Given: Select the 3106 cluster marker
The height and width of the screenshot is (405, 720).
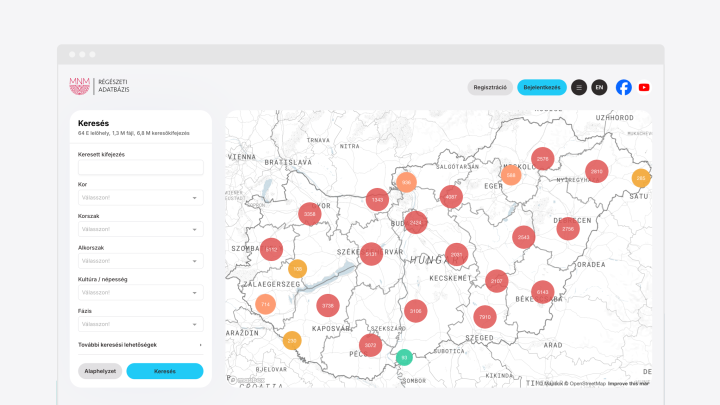Looking at the screenshot, I should click(x=416, y=311).
